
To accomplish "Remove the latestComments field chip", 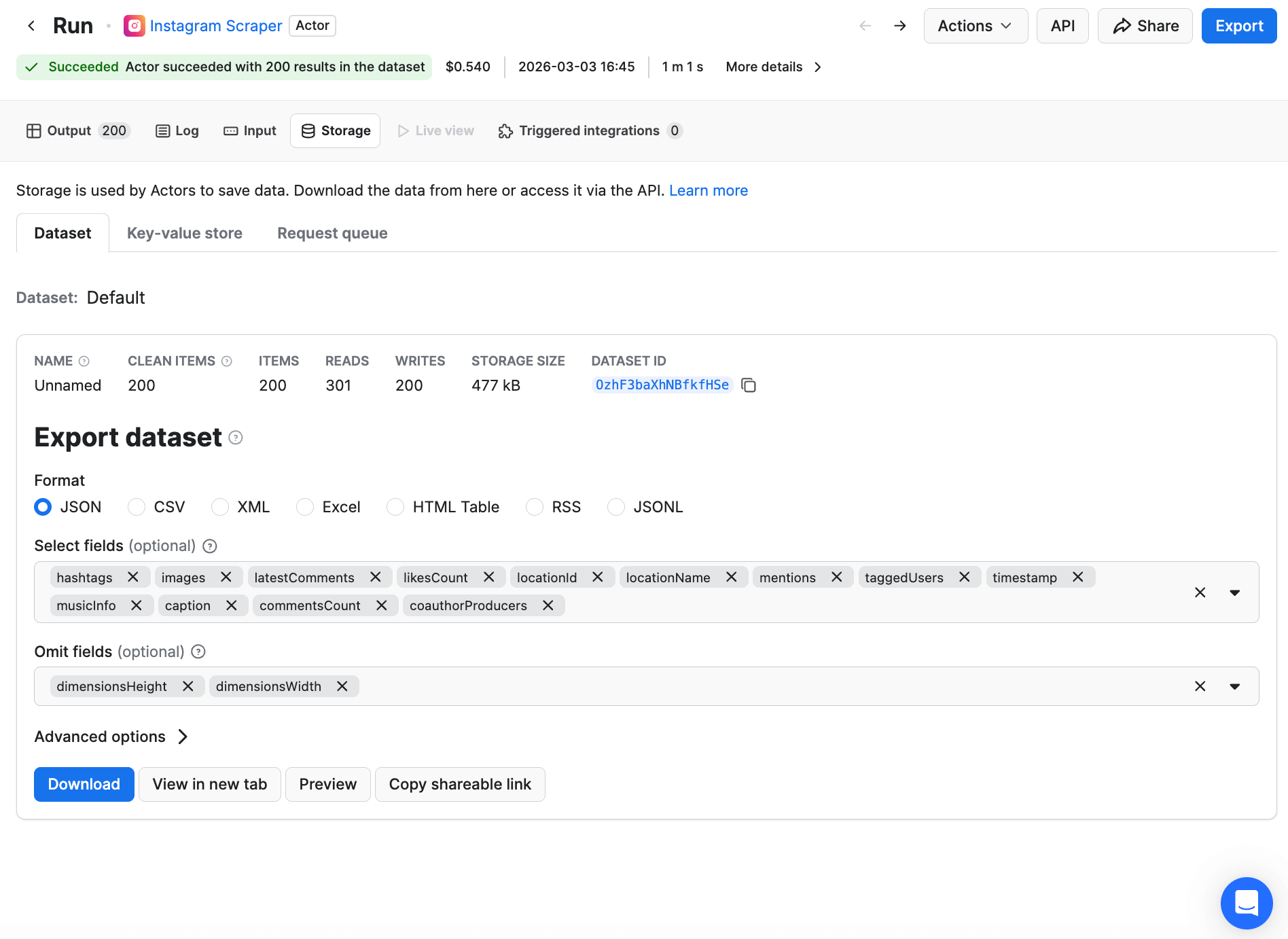I will pos(376,577).
